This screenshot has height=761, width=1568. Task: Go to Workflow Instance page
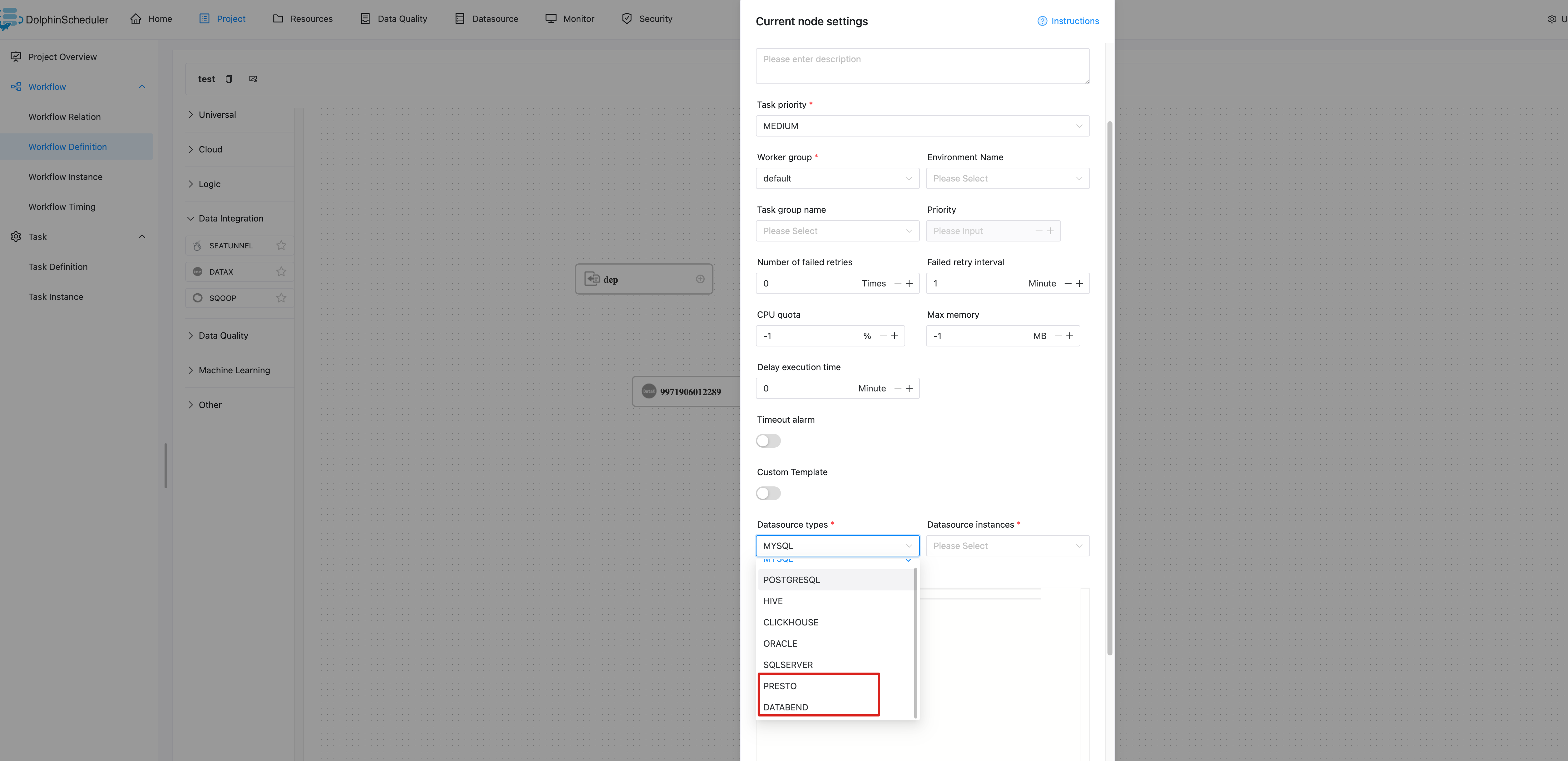[65, 177]
